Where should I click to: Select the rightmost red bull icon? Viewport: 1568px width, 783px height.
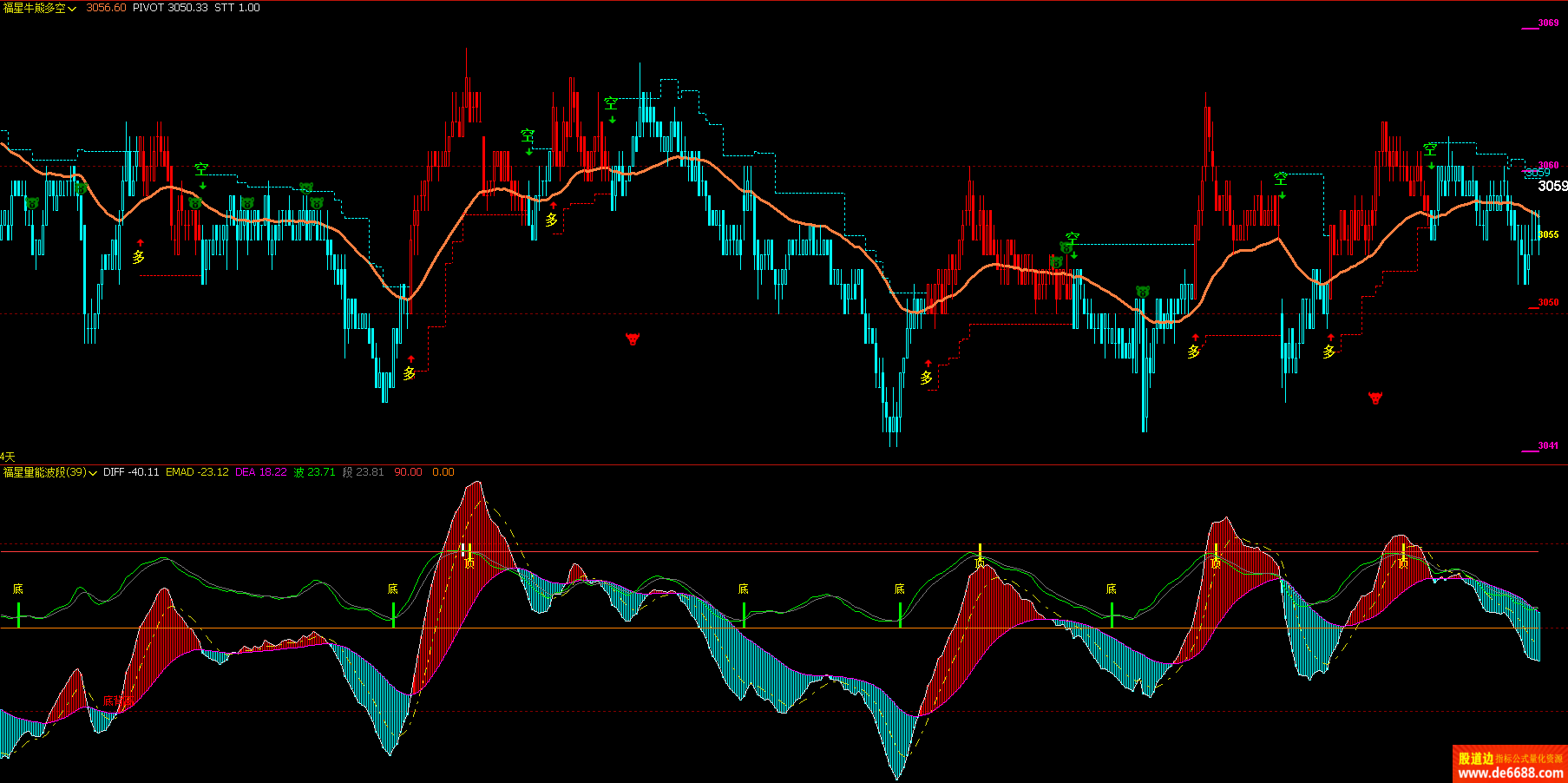(1375, 398)
